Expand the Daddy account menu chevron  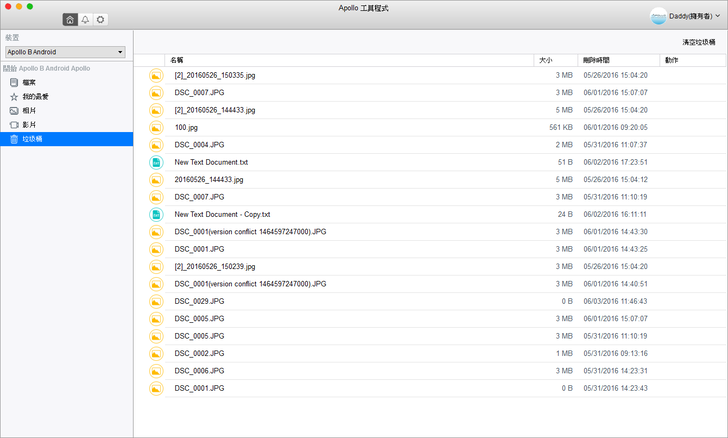click(x=719, y=17)
